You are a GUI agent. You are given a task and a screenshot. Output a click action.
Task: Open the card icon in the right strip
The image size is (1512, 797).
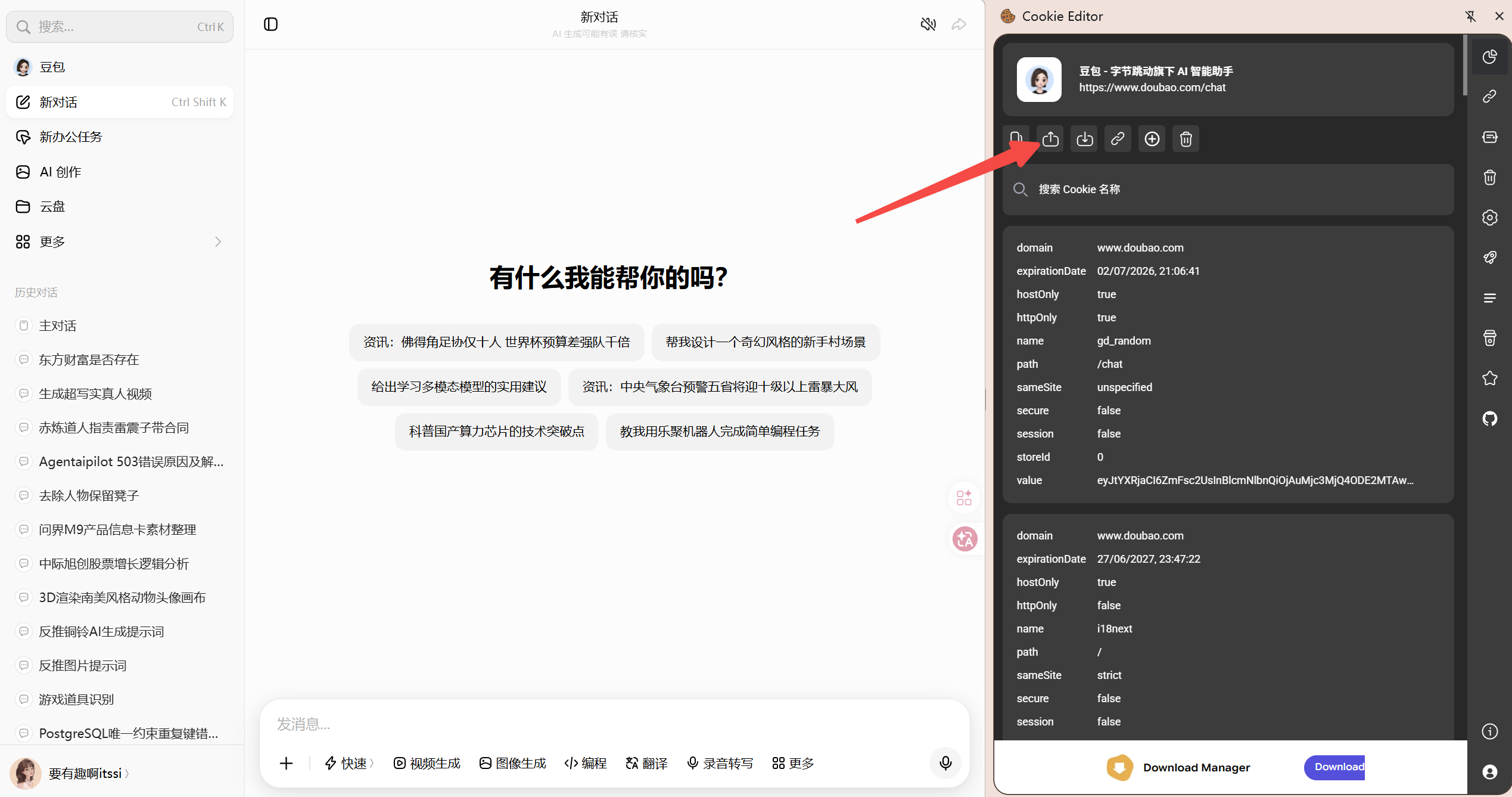pyautogui.click(x=1490, y=137)
